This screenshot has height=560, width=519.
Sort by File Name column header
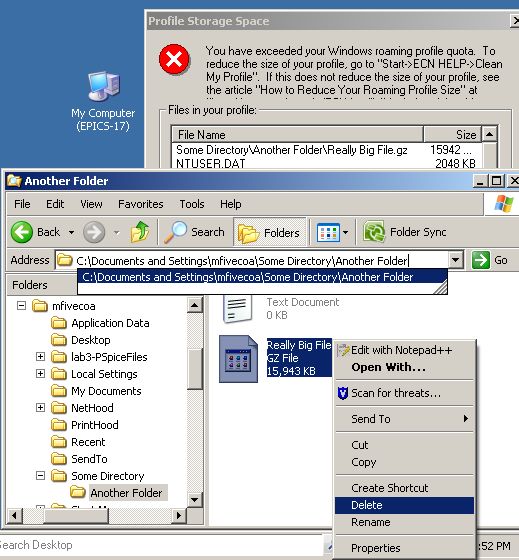pyautogui.click(x=298, y=135)
